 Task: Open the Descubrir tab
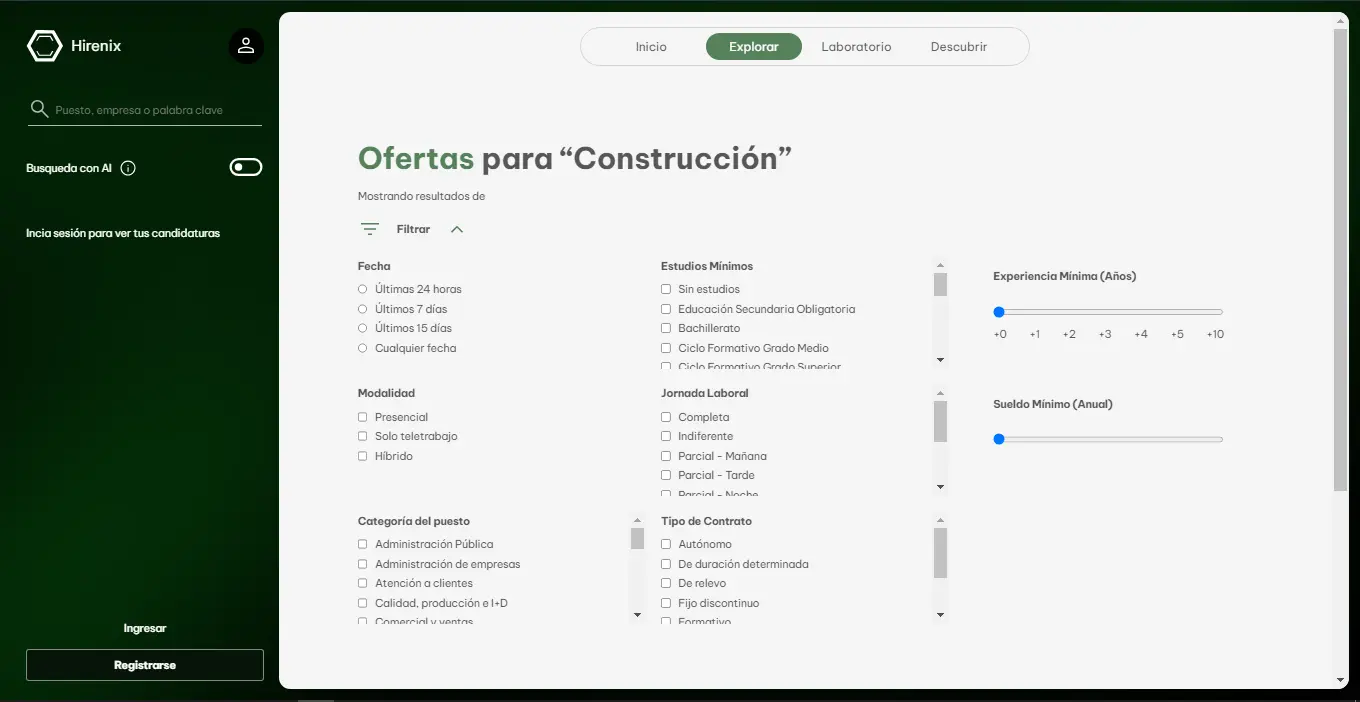[958, 46]
